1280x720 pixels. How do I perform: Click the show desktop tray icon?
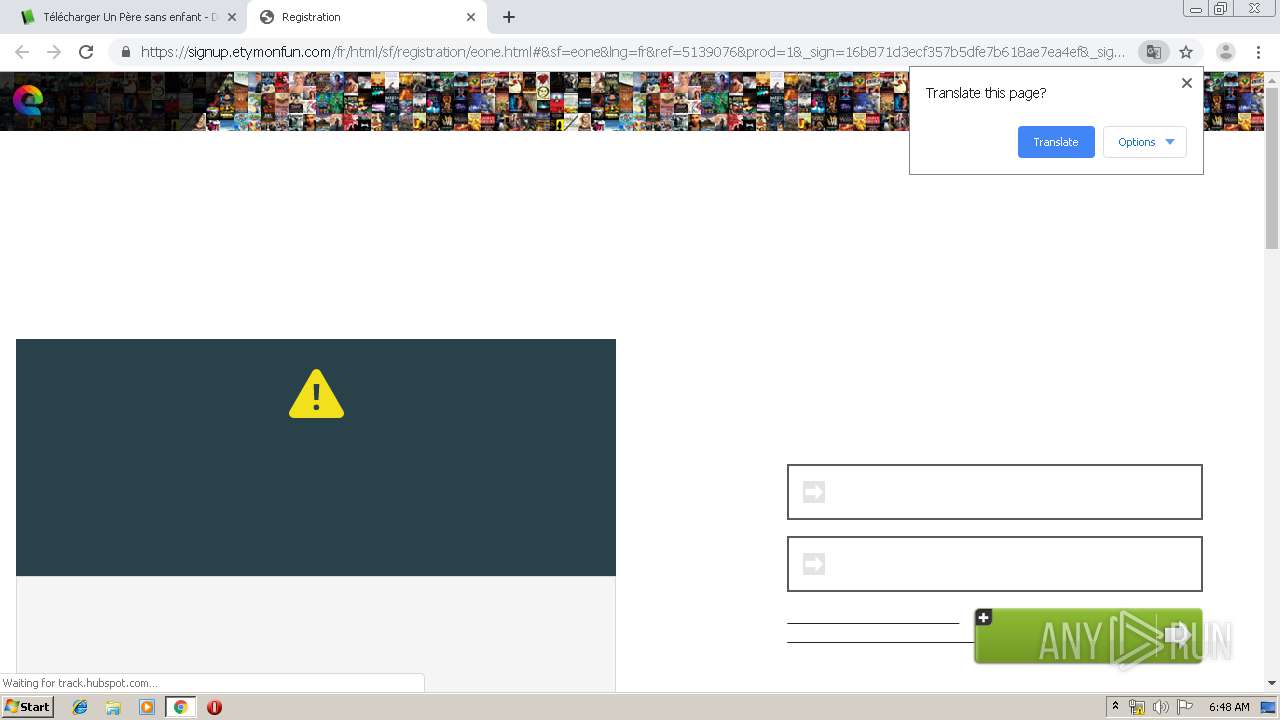[1268, 707]
